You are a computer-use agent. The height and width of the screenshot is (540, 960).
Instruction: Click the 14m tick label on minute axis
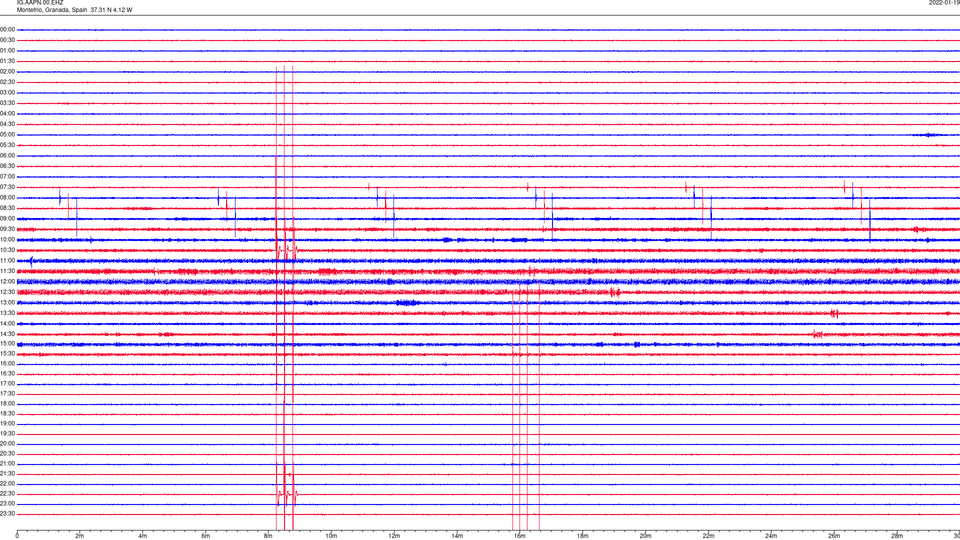[x=457, y=536]
